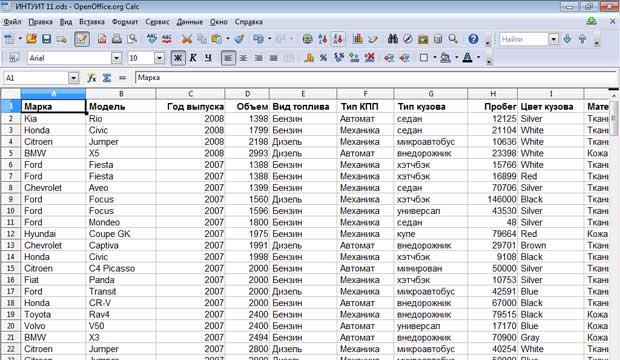Viewport: 620px width, 360px height.
Task: Sort Ascending A-Z icon
Action: coord(323,39)
